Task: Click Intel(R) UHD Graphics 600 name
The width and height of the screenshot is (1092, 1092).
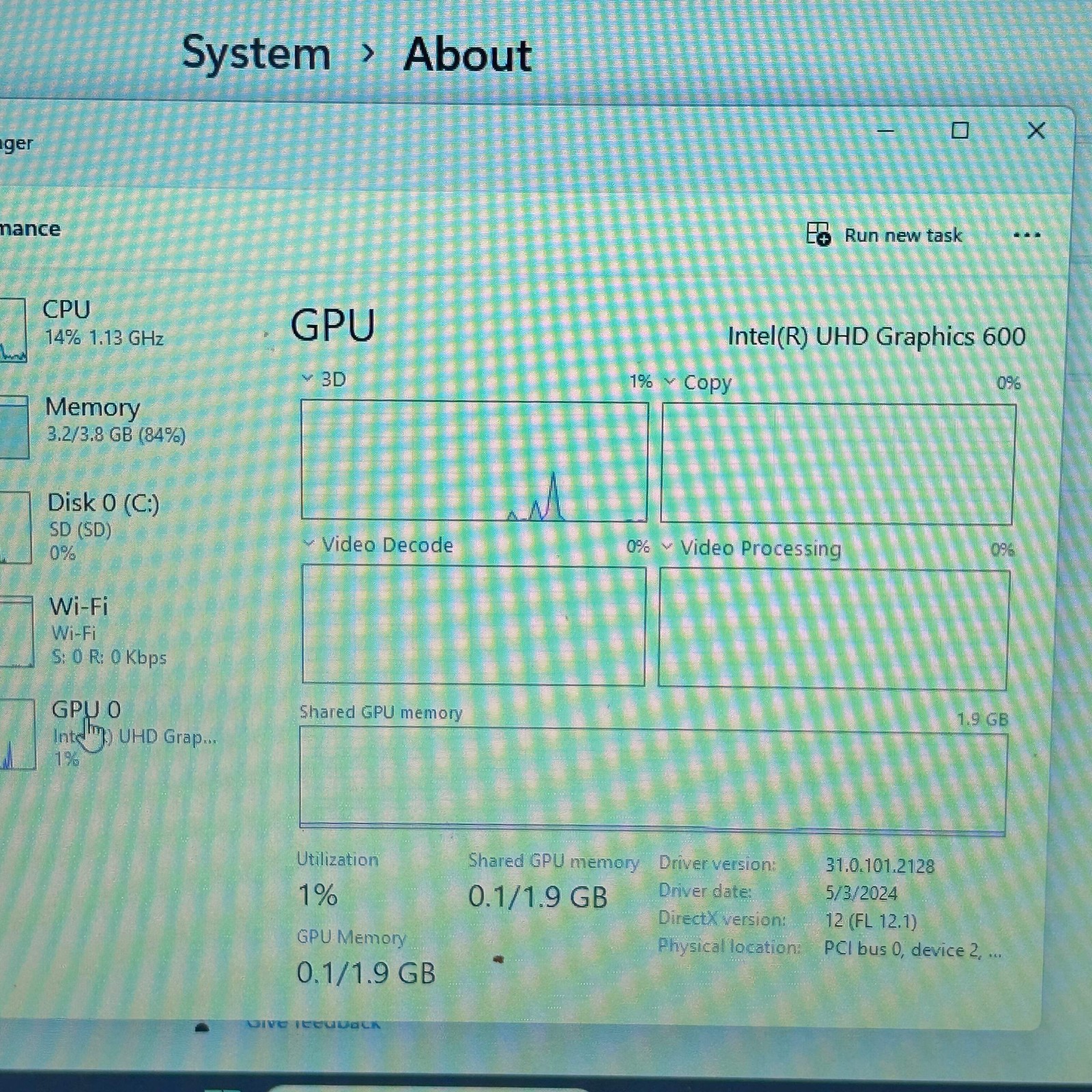Action: point(876,336)
